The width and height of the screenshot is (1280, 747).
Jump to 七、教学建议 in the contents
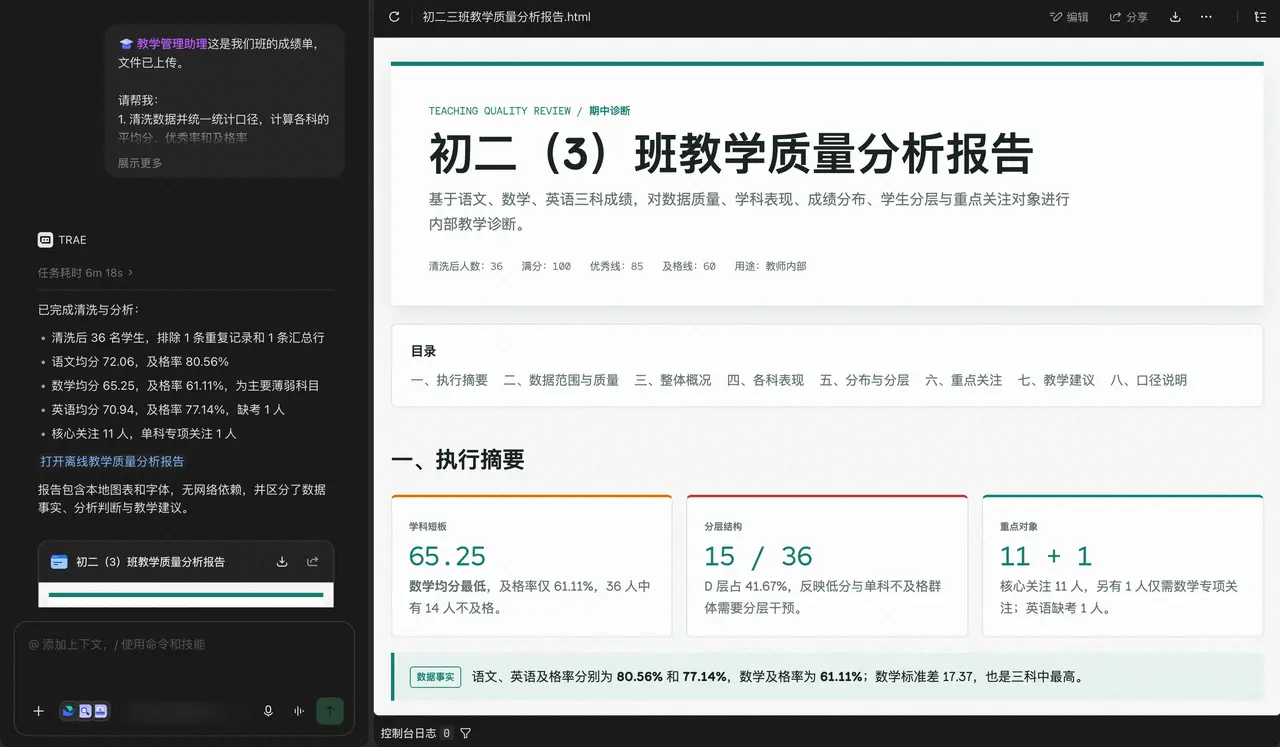tap(1056, 380)
